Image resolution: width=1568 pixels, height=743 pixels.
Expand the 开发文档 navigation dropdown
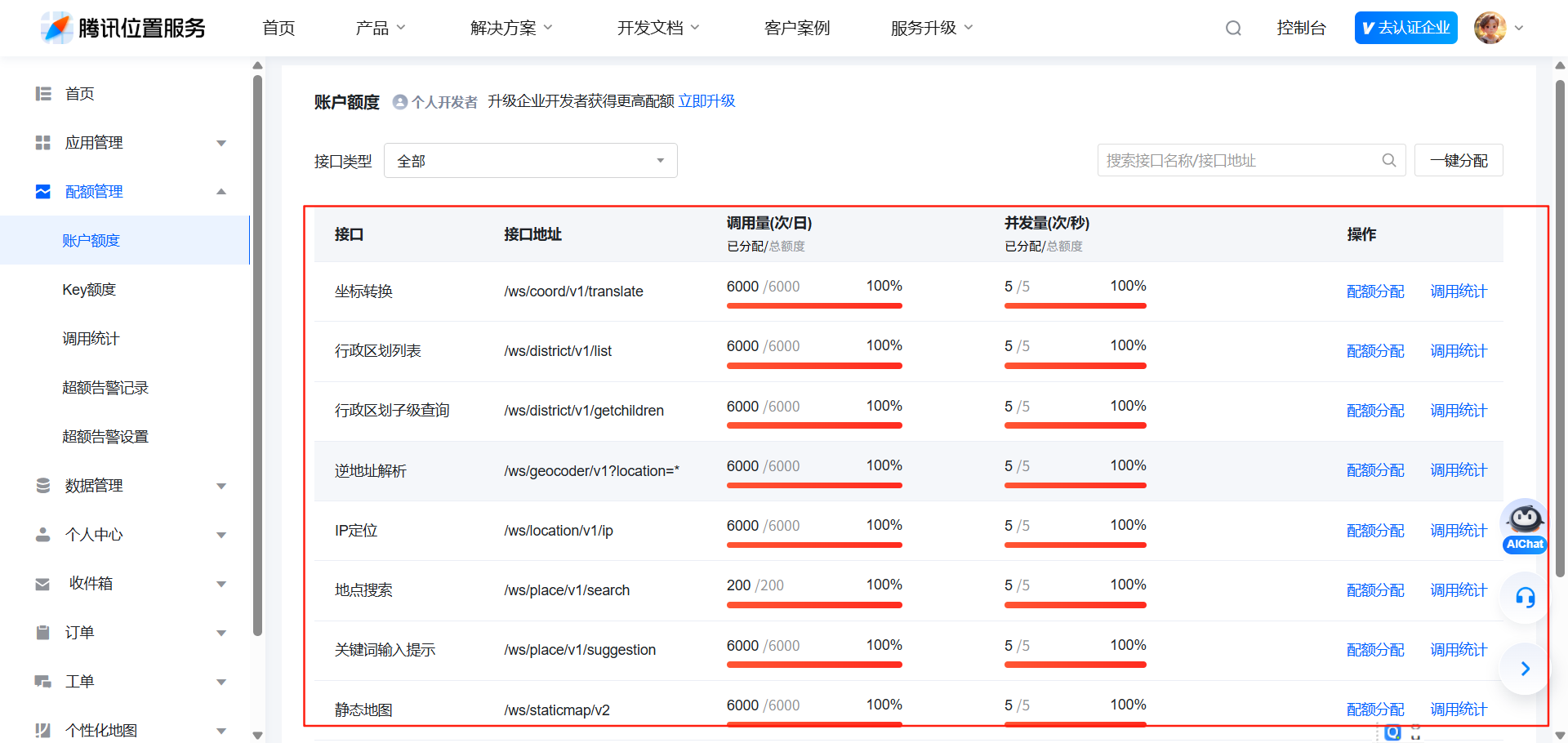click(x=659, y=28)
